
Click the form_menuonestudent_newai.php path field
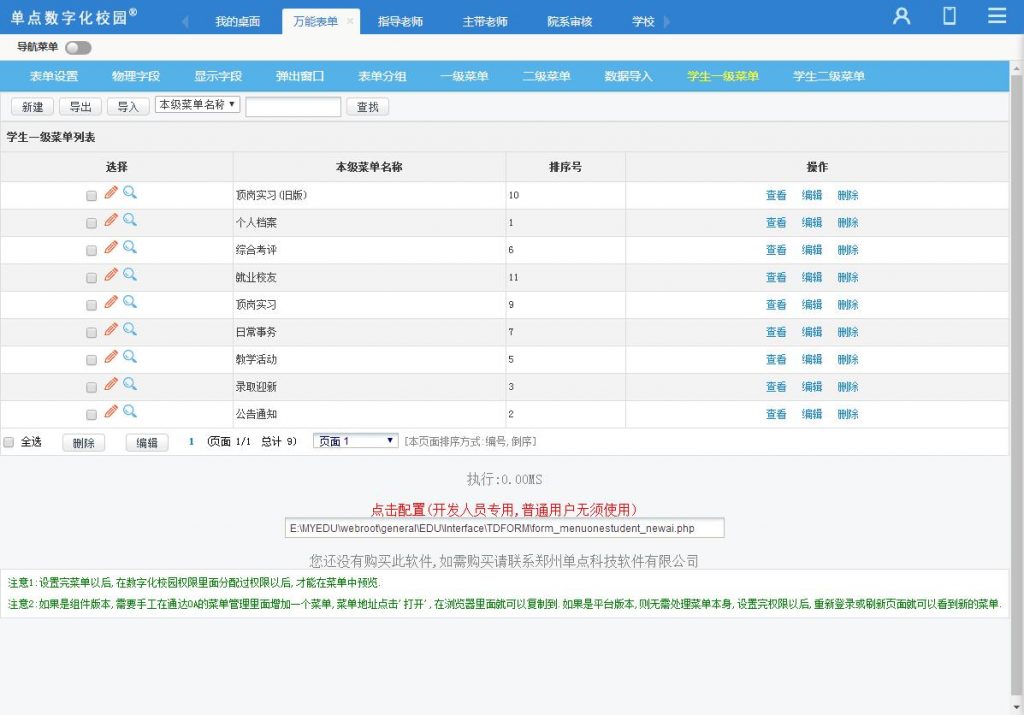pos(504,528)
